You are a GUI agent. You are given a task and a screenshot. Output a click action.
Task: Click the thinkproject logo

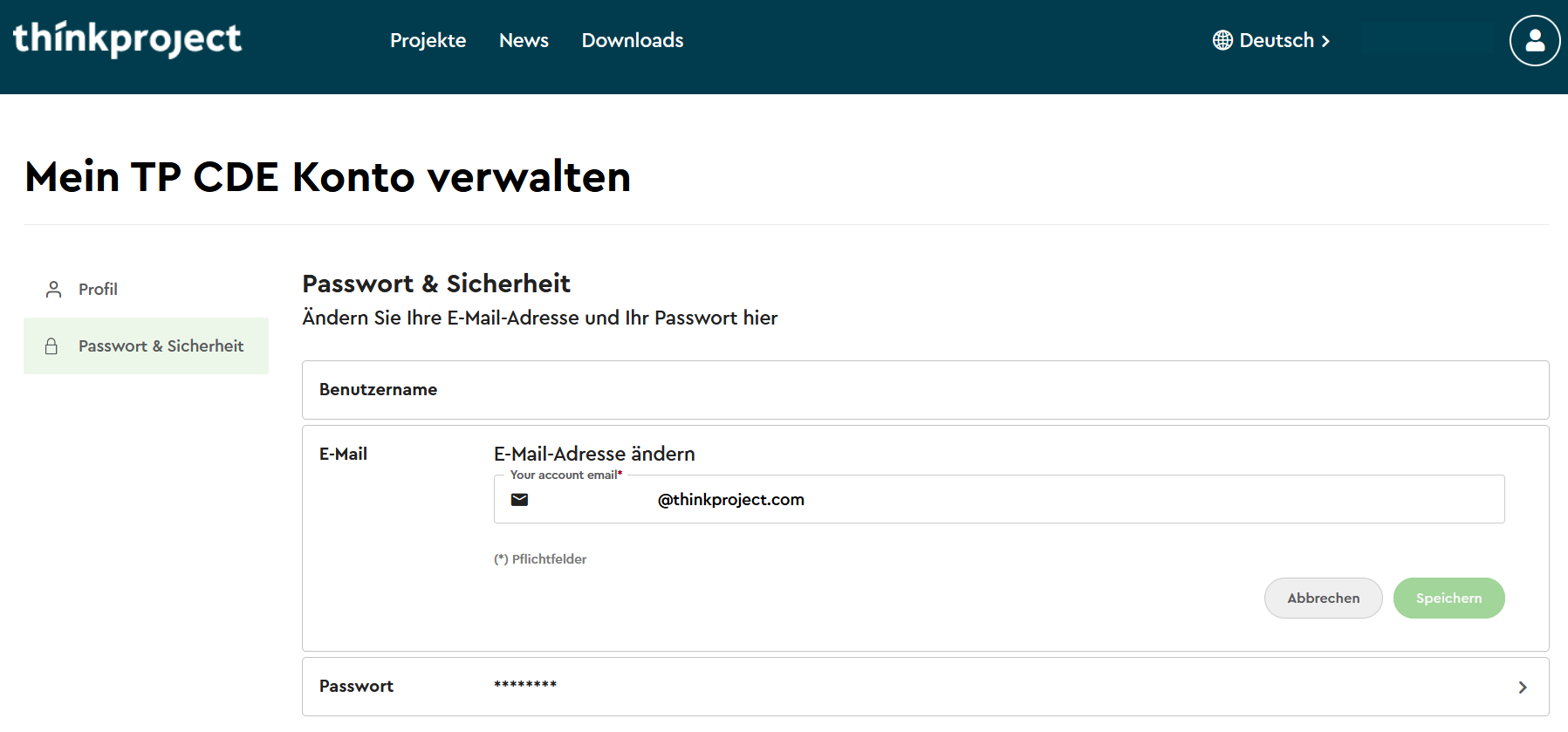pyautogui.click(x=127, y=39)
